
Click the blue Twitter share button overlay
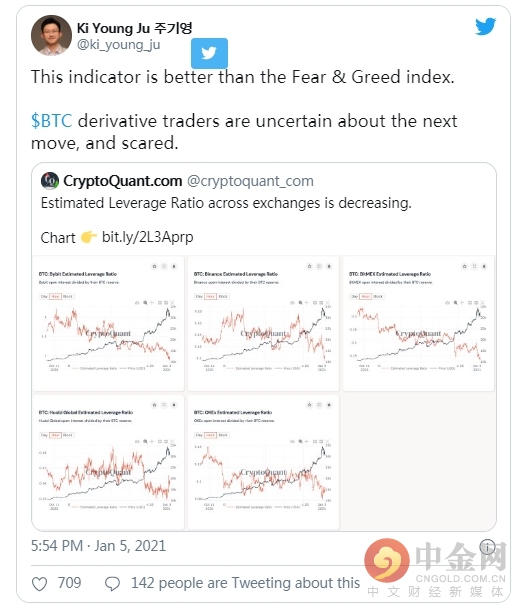[209, 53]
